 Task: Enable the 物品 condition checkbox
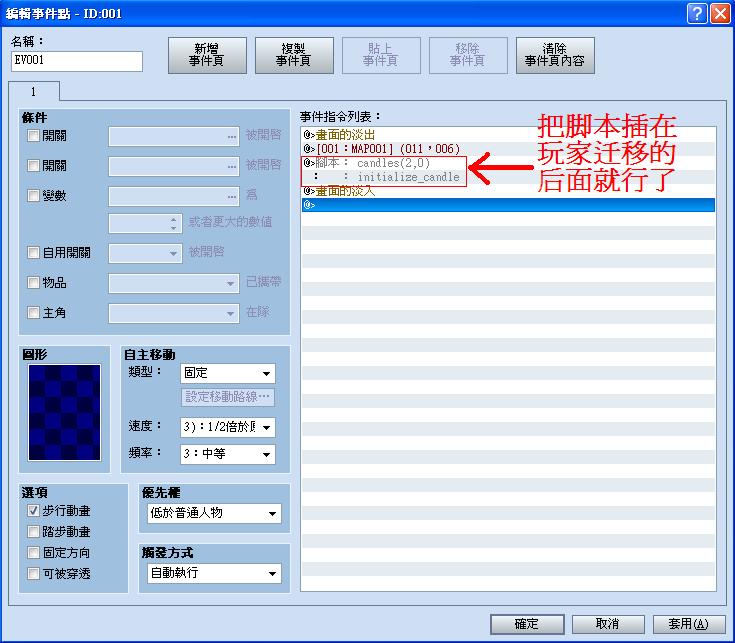point(33,283)
